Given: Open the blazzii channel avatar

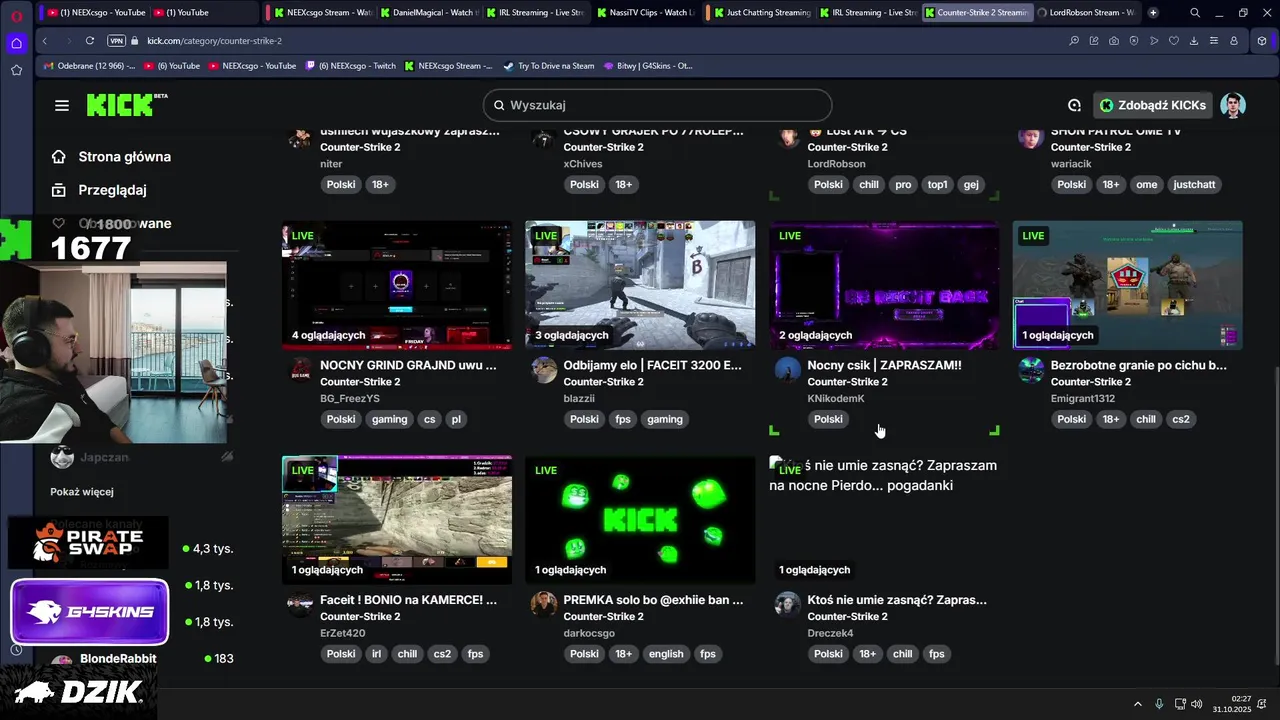Looking at the screenshot, I should 544,370.
